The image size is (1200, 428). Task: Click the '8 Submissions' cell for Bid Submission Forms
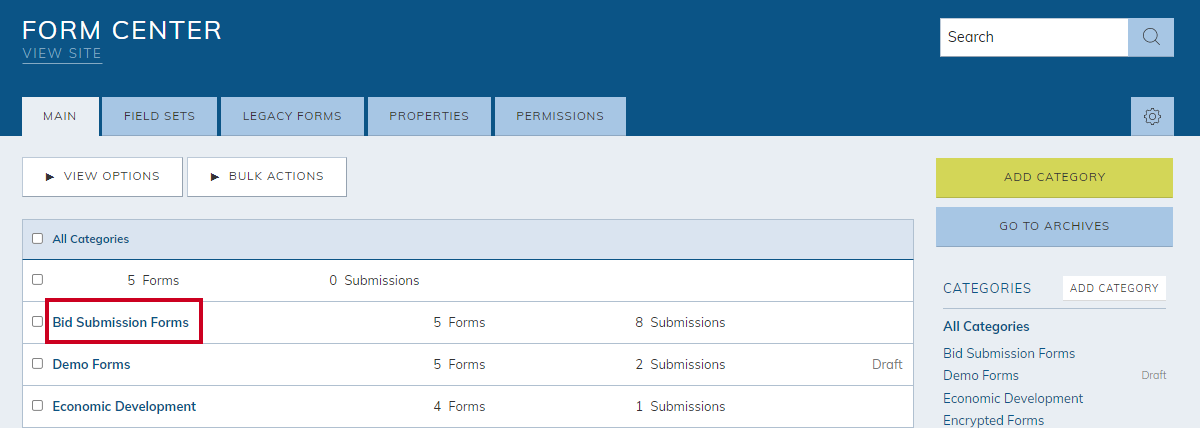pos(680,322)
